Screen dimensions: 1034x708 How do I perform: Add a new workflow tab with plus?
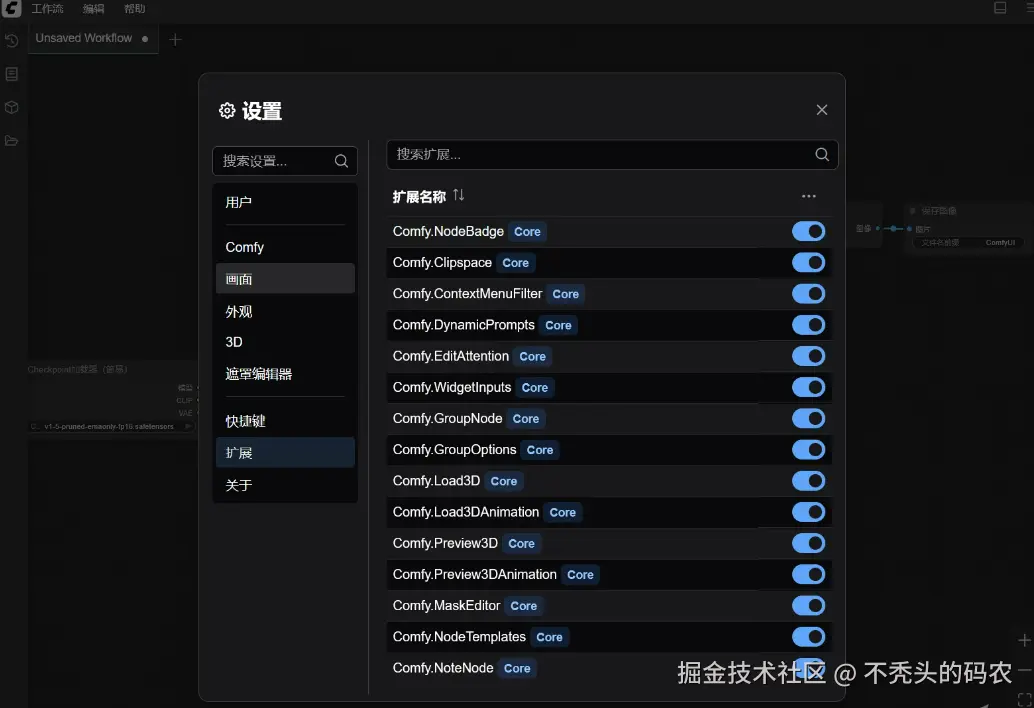[x=175, y=40]
